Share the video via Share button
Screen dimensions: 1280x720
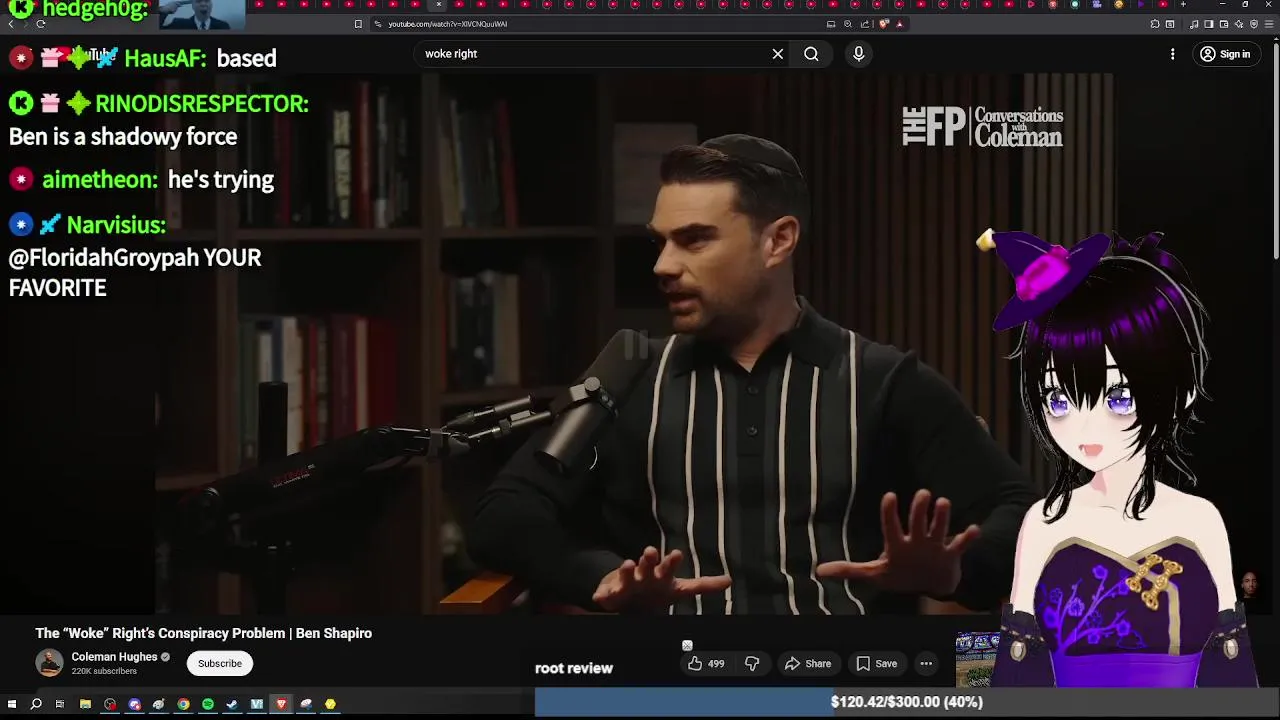point(808,663)
